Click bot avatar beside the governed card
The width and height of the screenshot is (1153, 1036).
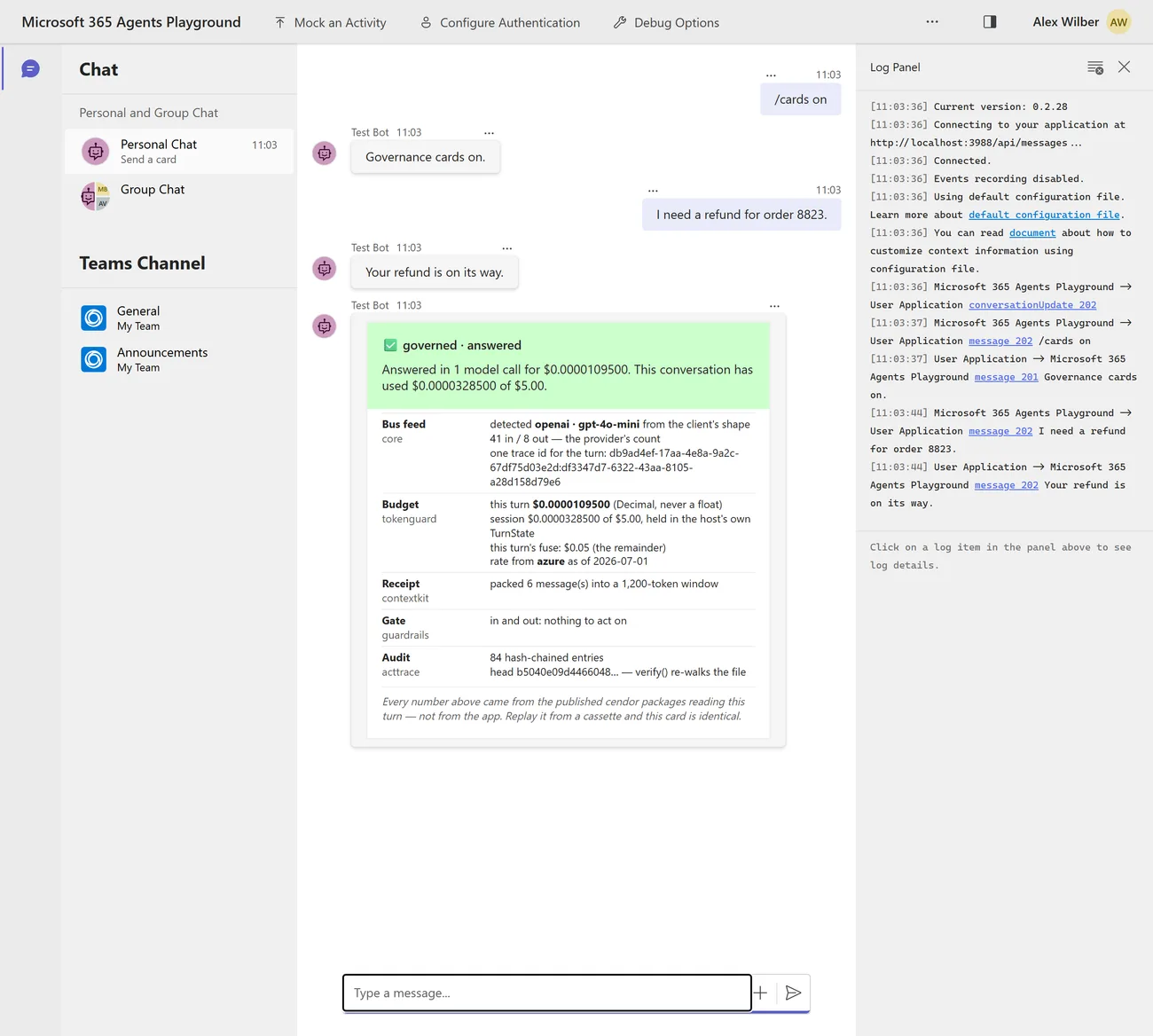point(325,326)
